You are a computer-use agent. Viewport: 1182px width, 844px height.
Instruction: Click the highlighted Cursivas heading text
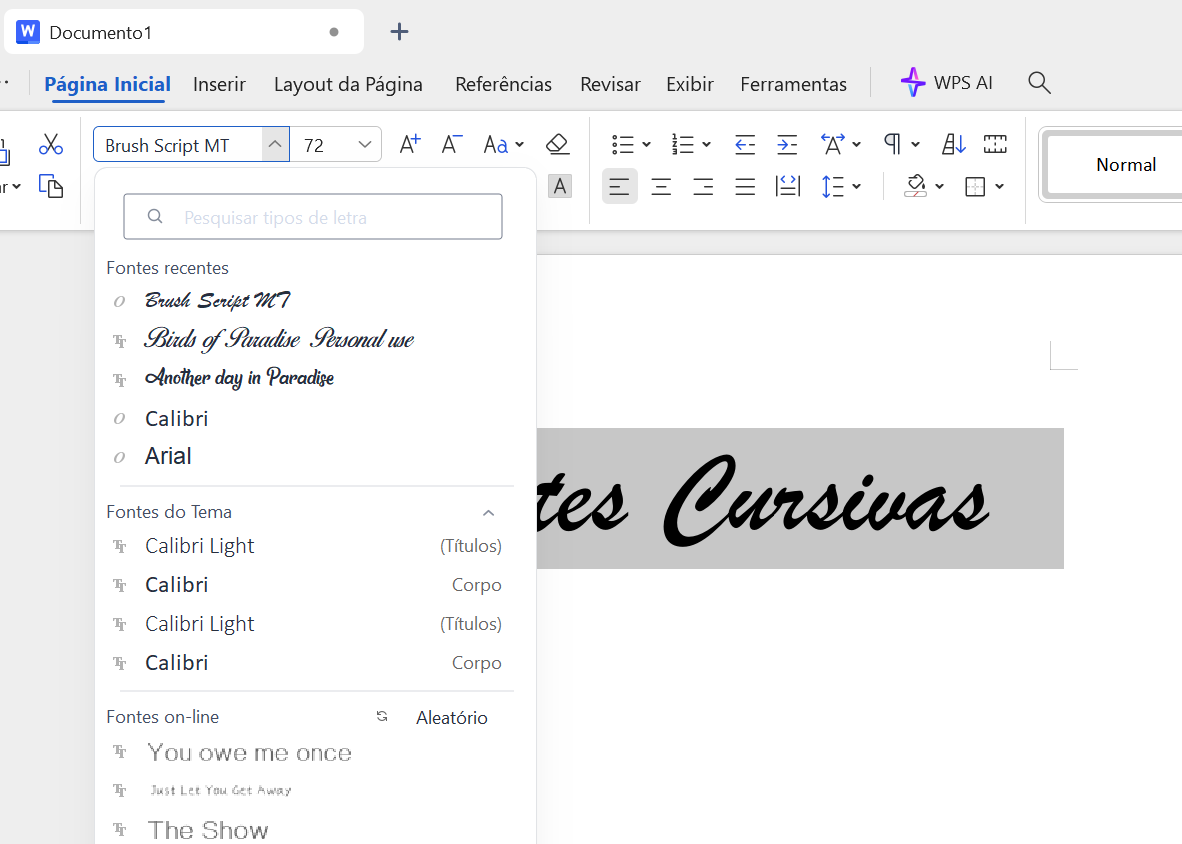827,501
